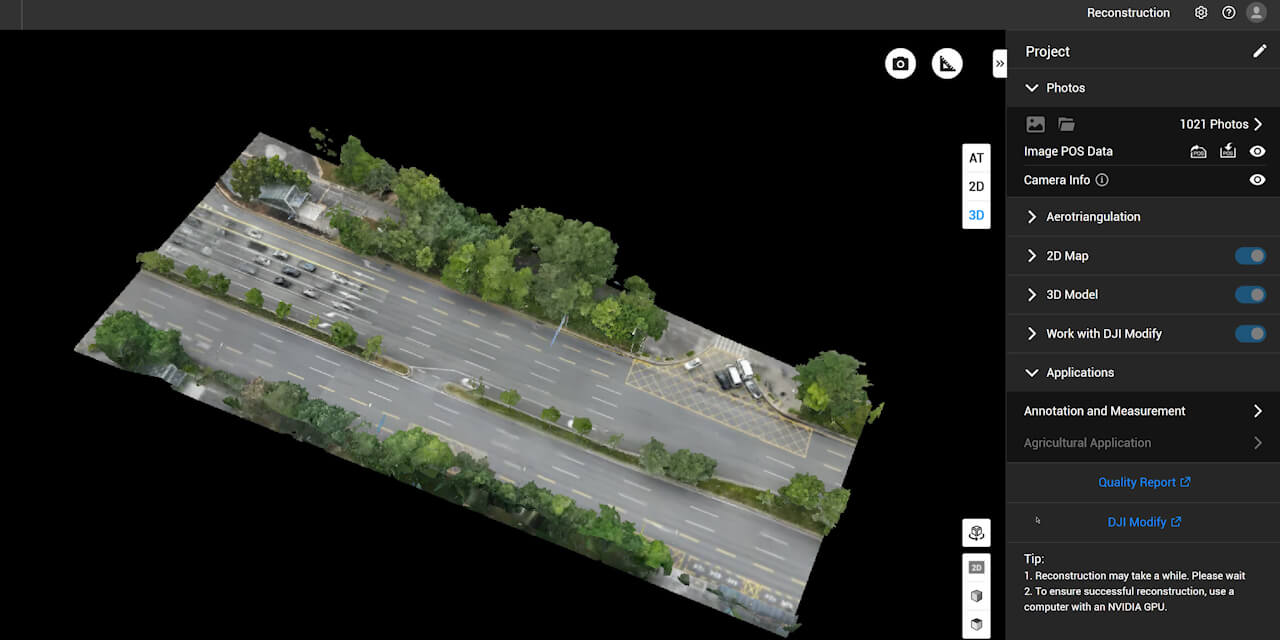Collapse the Photos section

point(1032,88)
